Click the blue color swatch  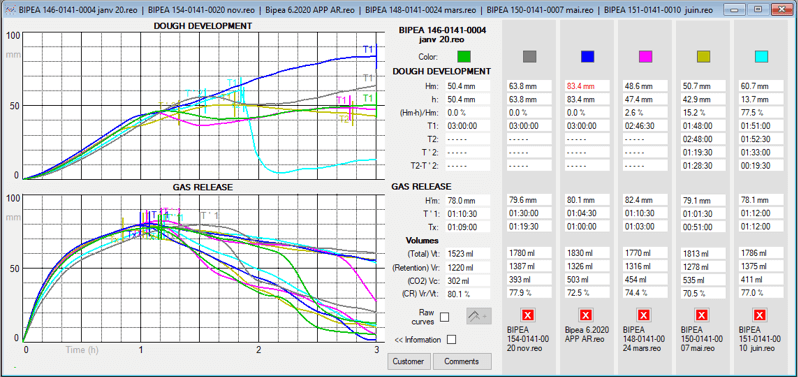pos(588,56)
